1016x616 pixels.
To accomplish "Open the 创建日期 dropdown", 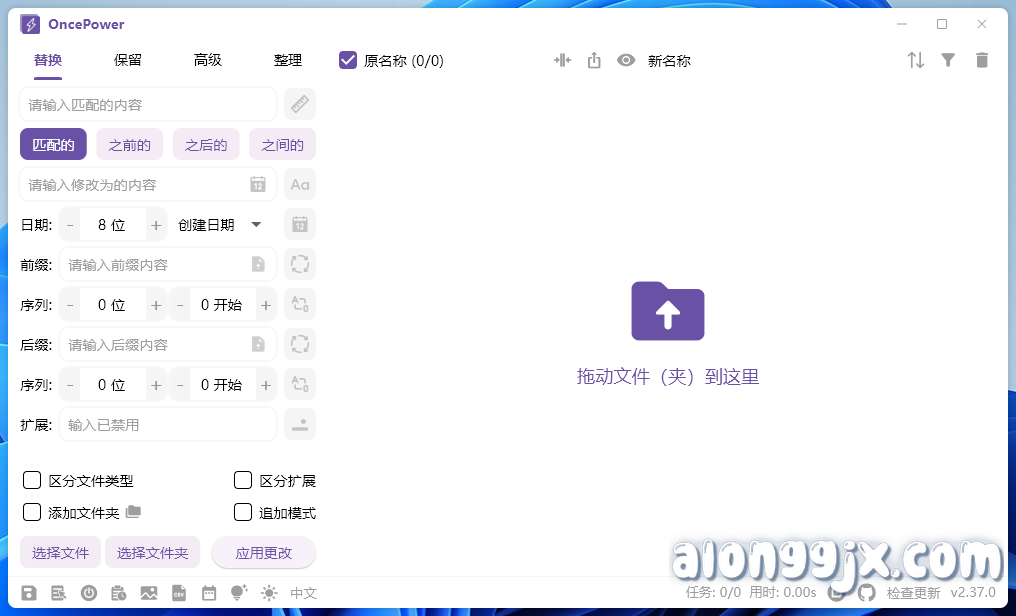I will 218,224.
